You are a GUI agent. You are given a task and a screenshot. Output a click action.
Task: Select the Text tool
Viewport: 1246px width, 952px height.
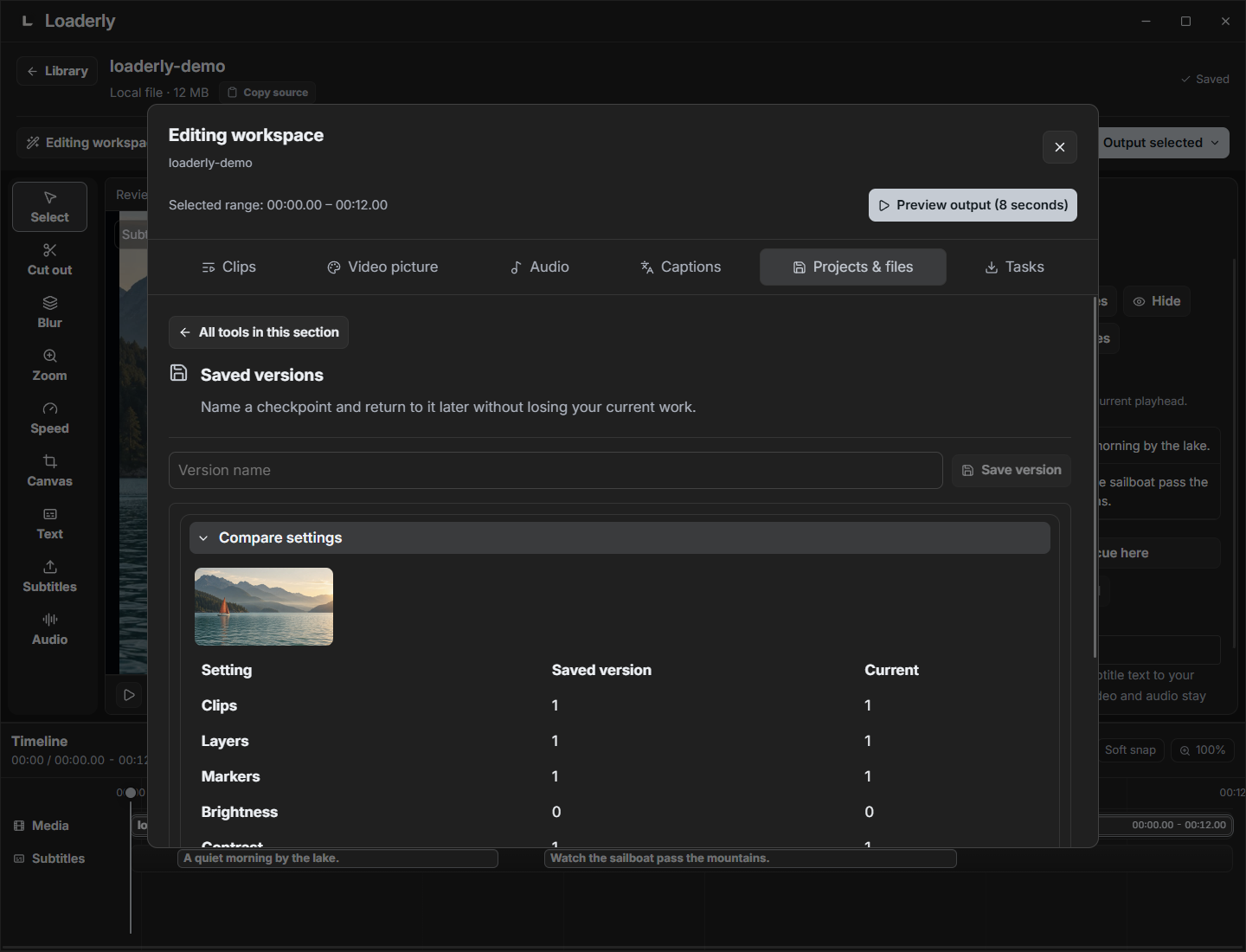49,524
